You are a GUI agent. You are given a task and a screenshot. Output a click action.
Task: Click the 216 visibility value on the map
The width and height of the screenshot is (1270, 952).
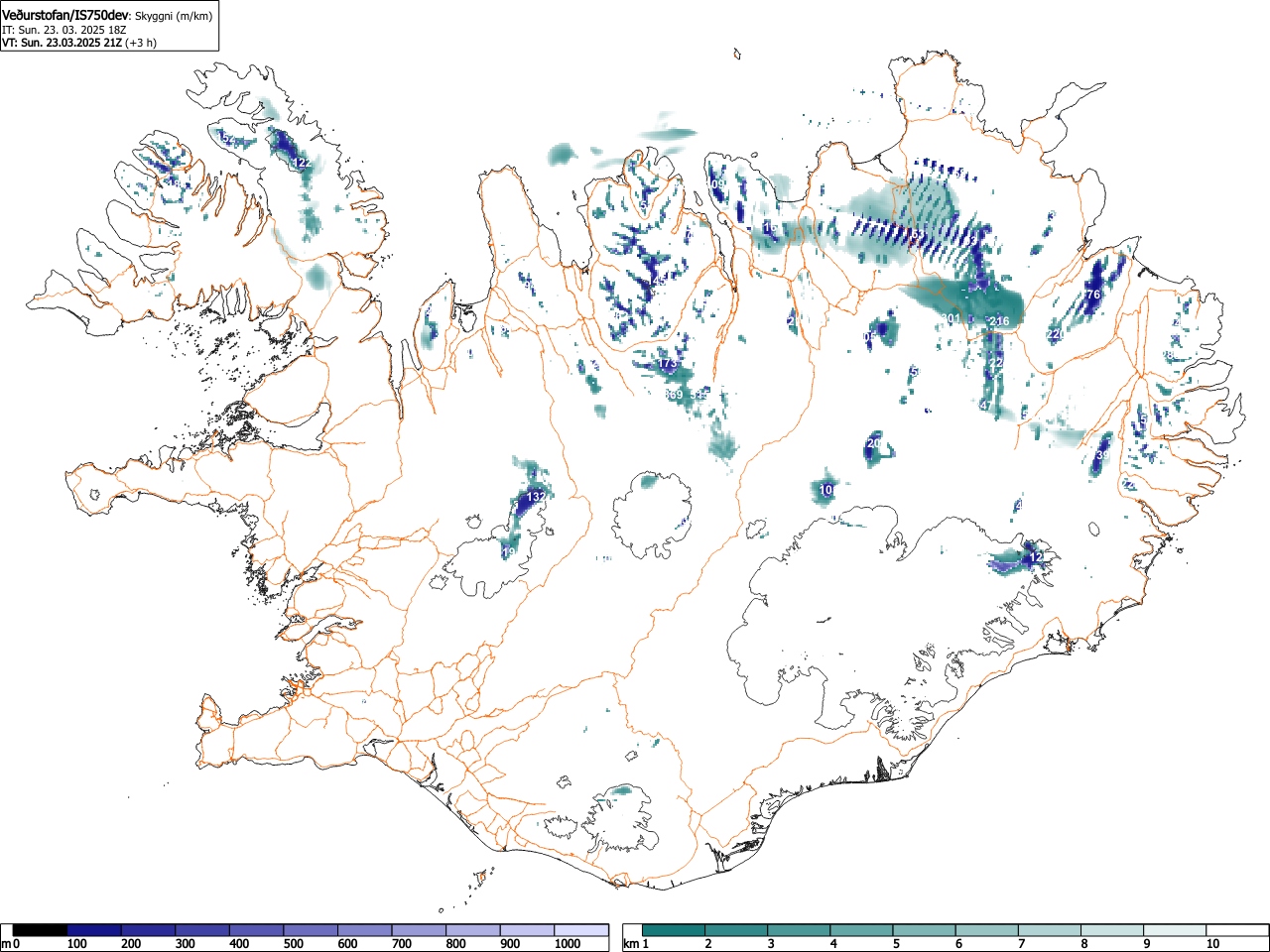click(999, 321)
